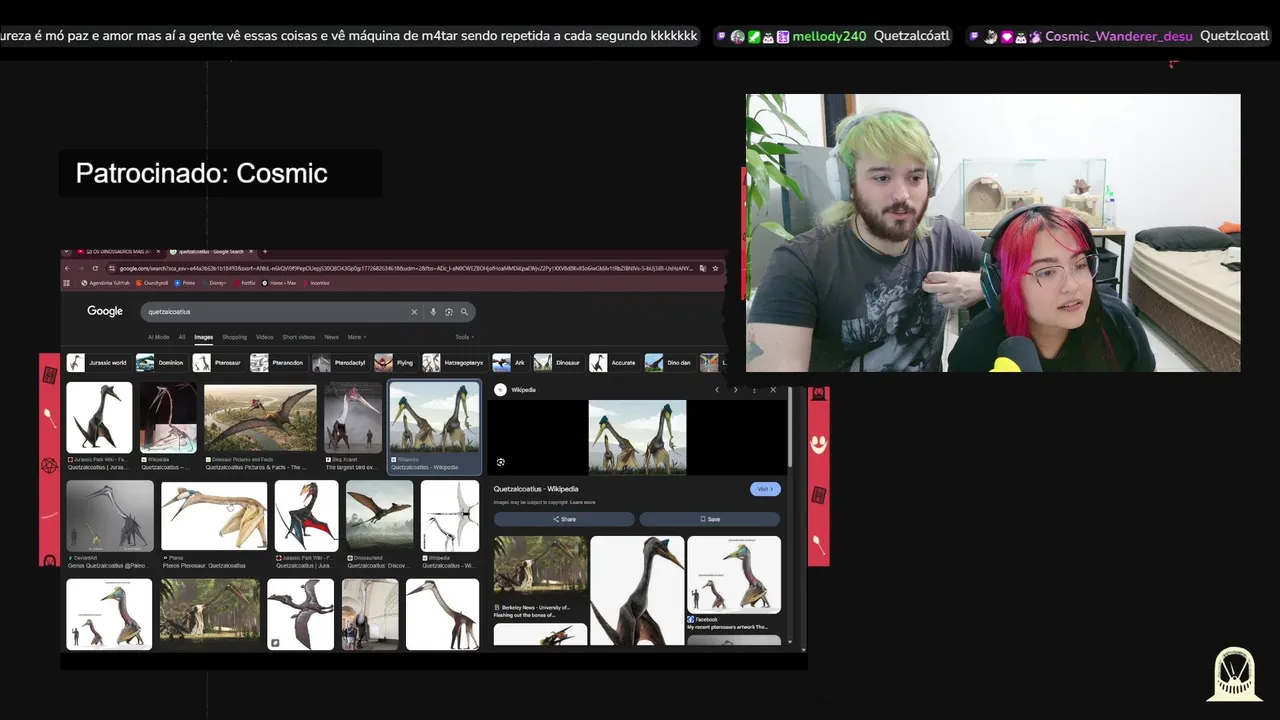Image resolution: width=1280 pixels, height=720 pixels.
Task: Open Netflix bookmark
Action: [x=245, y=283]
